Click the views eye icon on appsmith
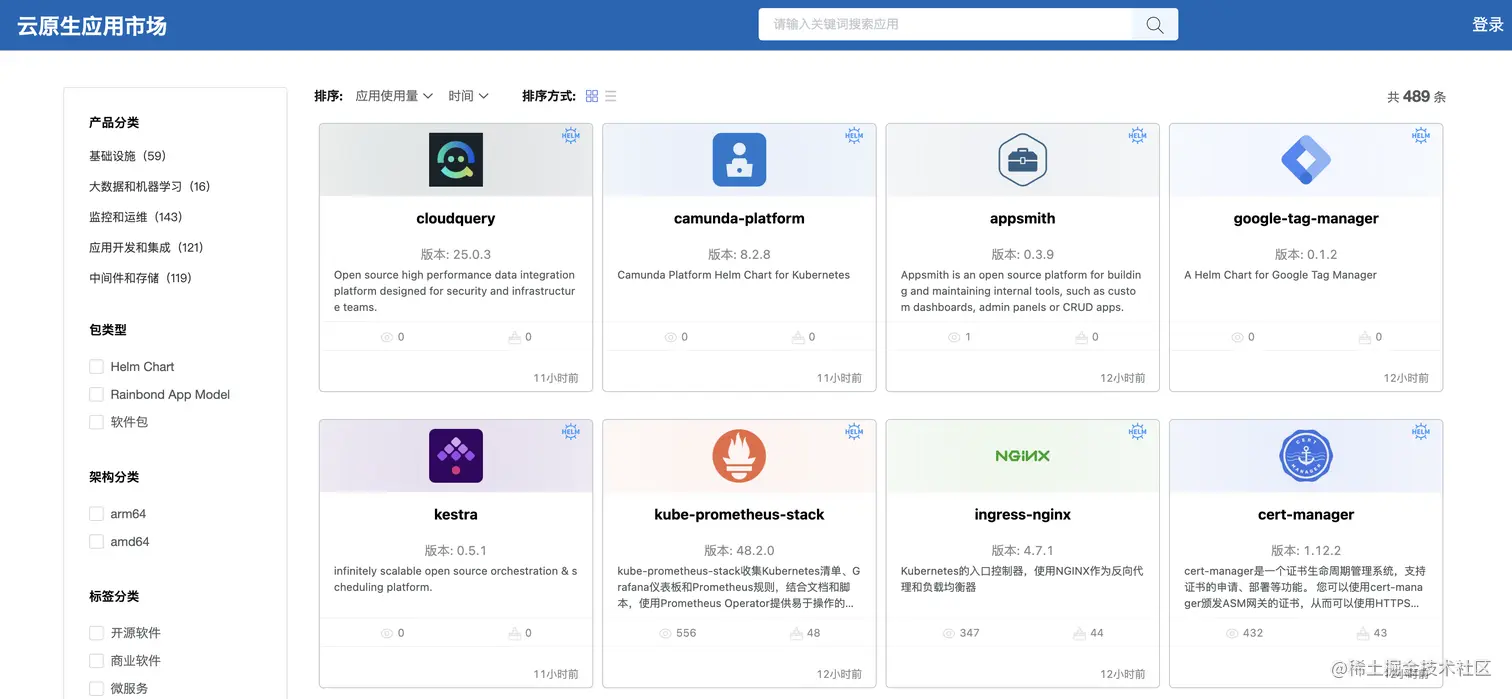The height and width of the screenshot is (699, 1512). 954,337
